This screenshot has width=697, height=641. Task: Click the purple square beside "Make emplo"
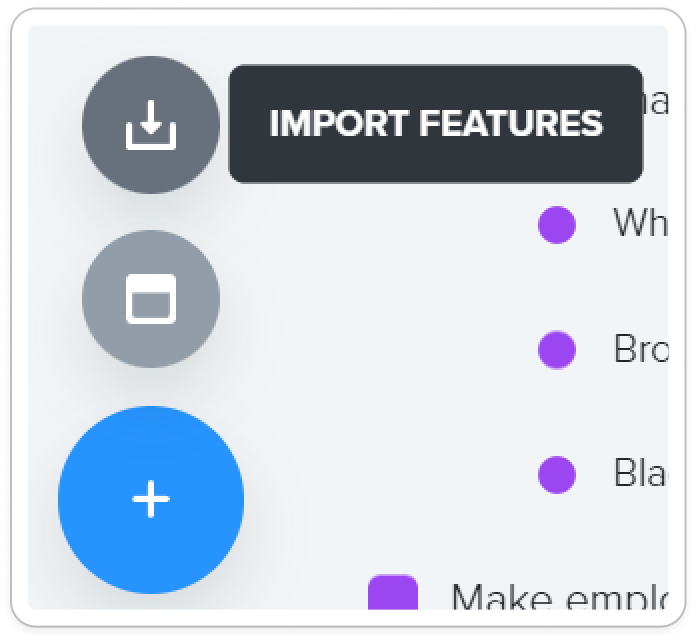[x=393, y=592]
